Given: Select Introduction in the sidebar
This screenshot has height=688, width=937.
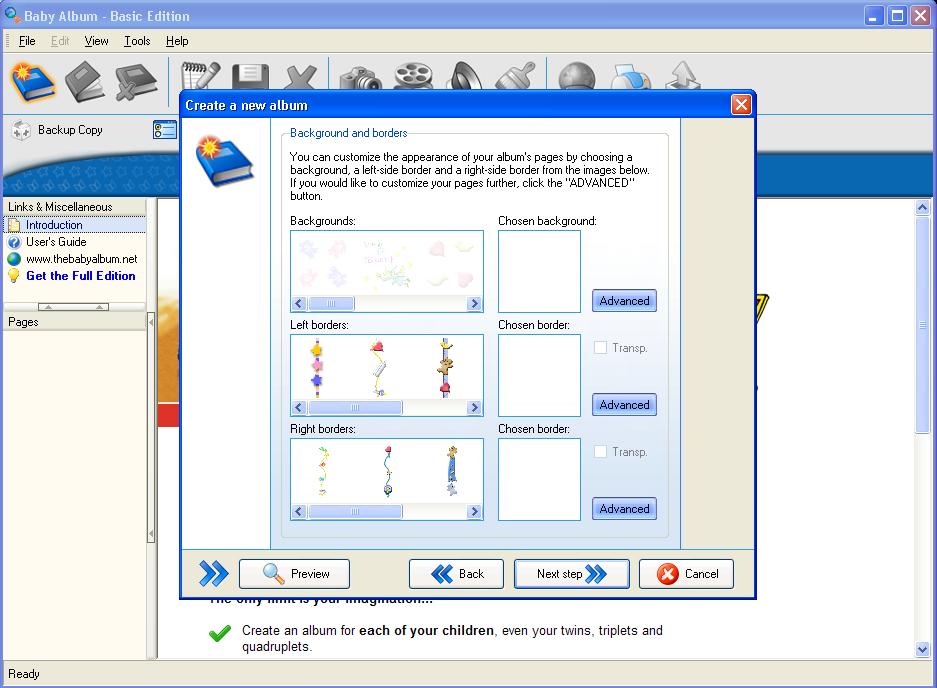Looking at the screenshot, I should click(x=75, y=225).
